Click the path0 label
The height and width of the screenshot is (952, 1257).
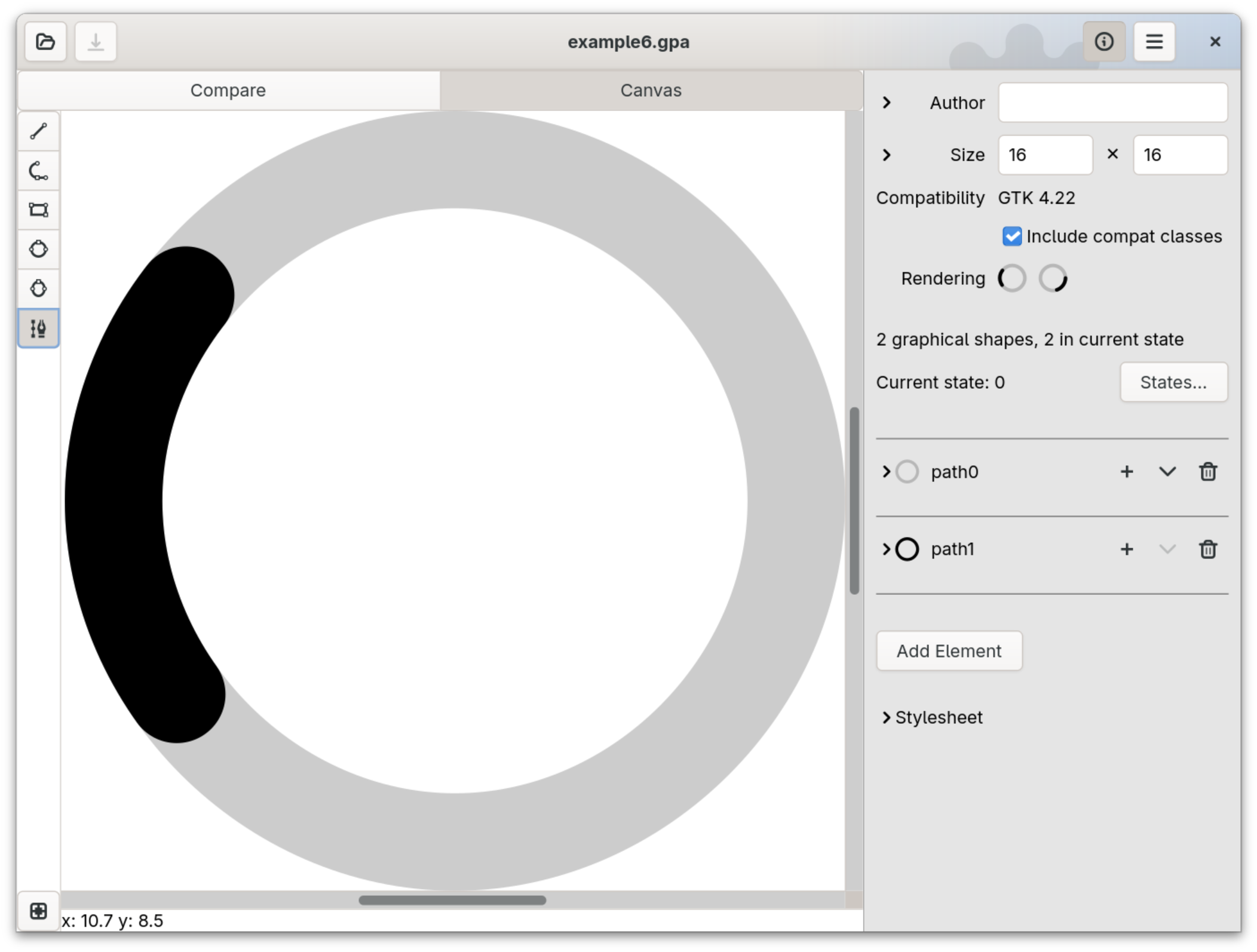954,472
